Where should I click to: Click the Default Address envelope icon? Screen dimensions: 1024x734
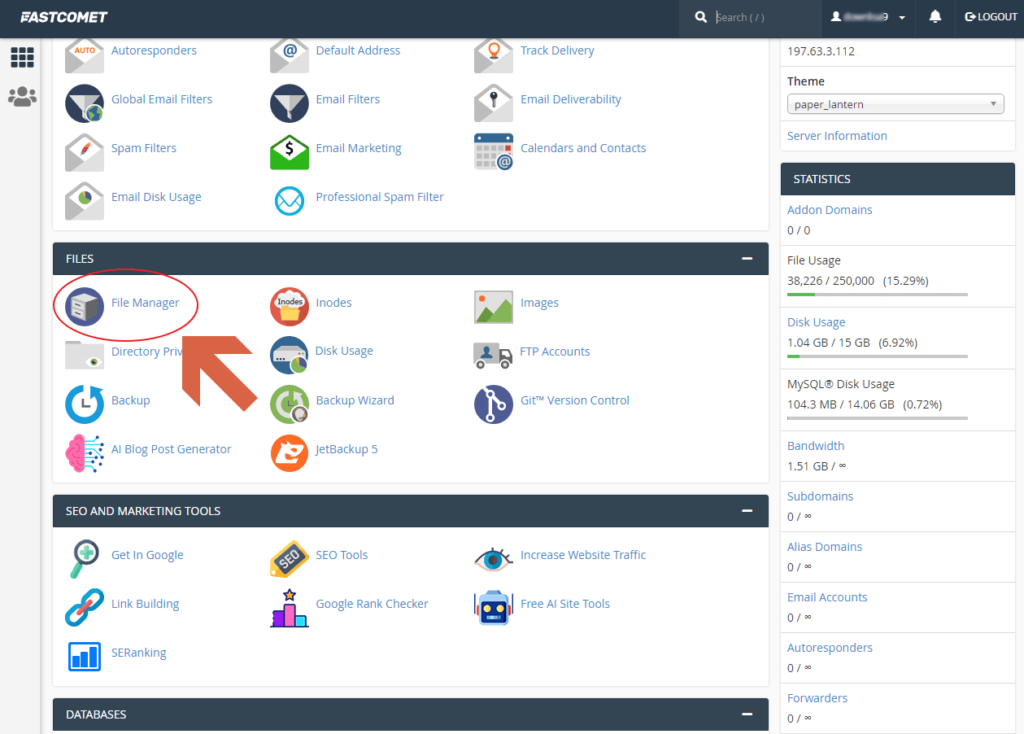pos(289,55)
